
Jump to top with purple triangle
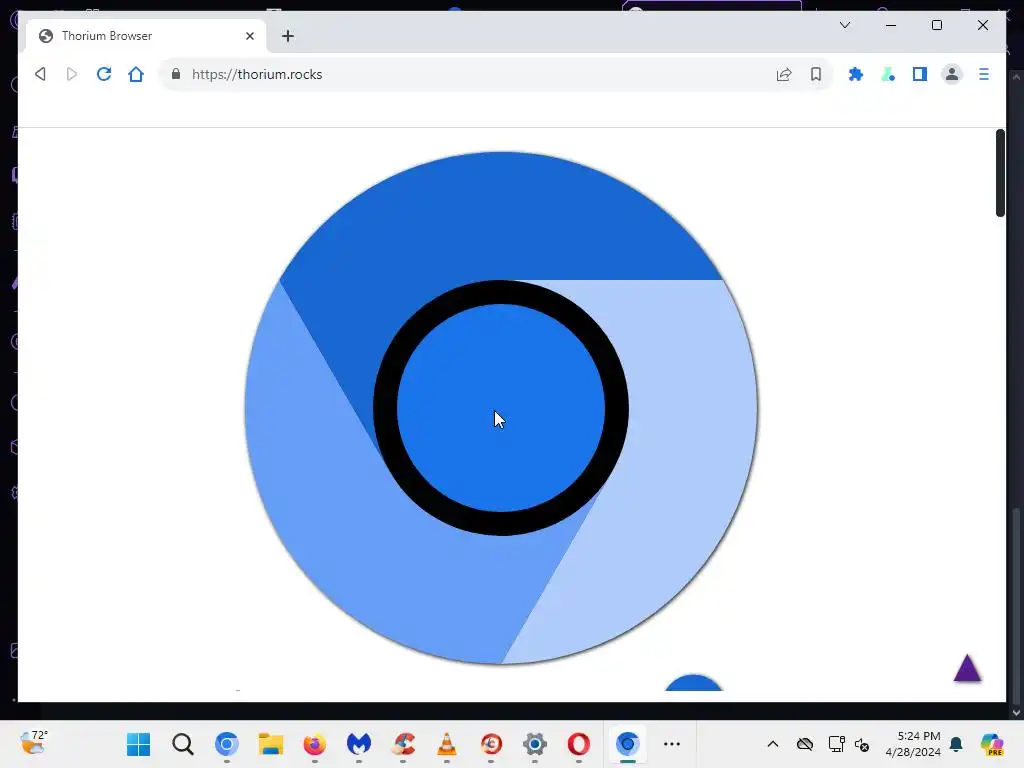967,668
